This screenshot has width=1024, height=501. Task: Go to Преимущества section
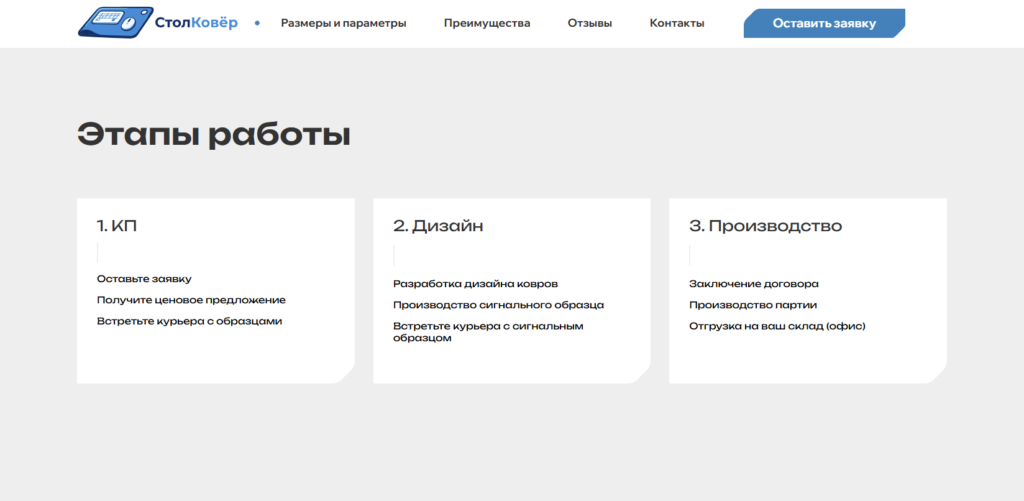click(x=487, y=24)
